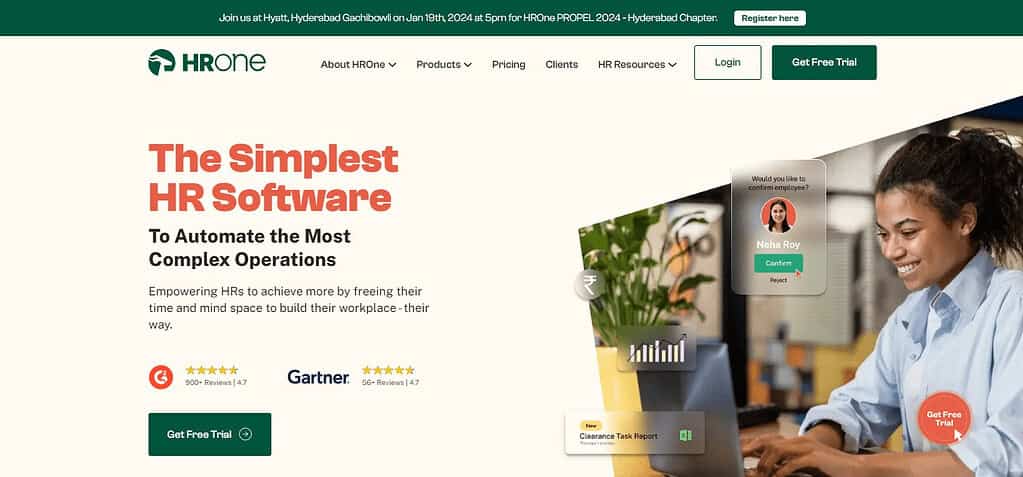This screenshot has height=477, width=1023.
Task: Open the Clients page
Action: coord(562,64)
